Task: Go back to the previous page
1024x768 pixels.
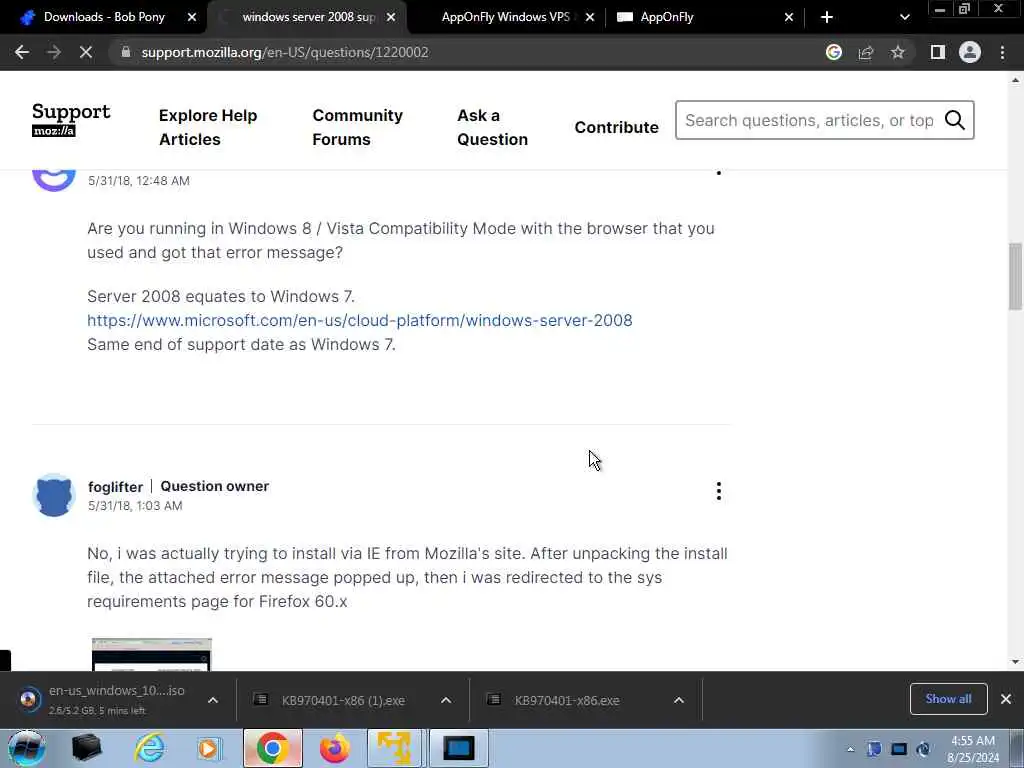Action: click(22, 52)
